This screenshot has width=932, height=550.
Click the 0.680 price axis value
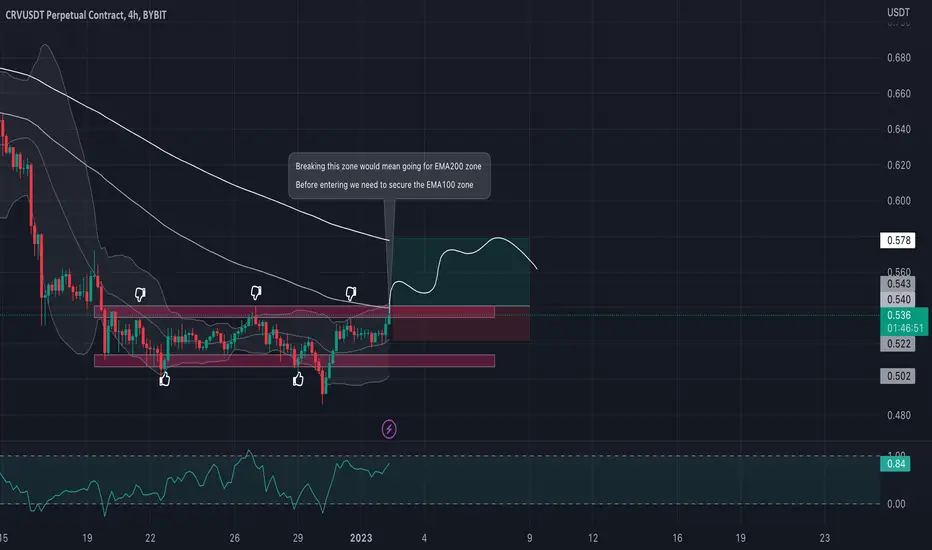[898, 58]
